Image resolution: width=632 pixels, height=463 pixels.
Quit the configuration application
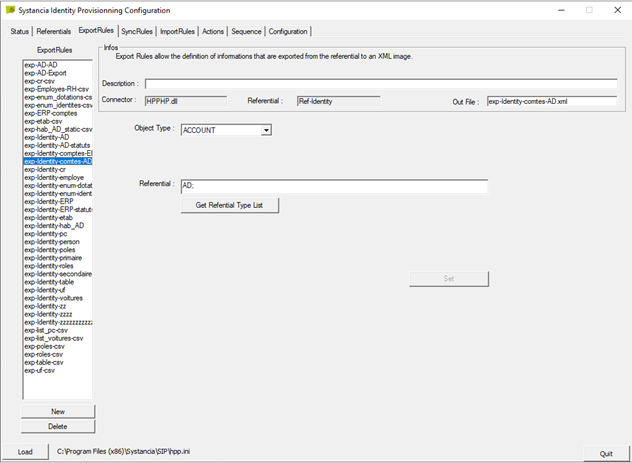tap(606, 454)
